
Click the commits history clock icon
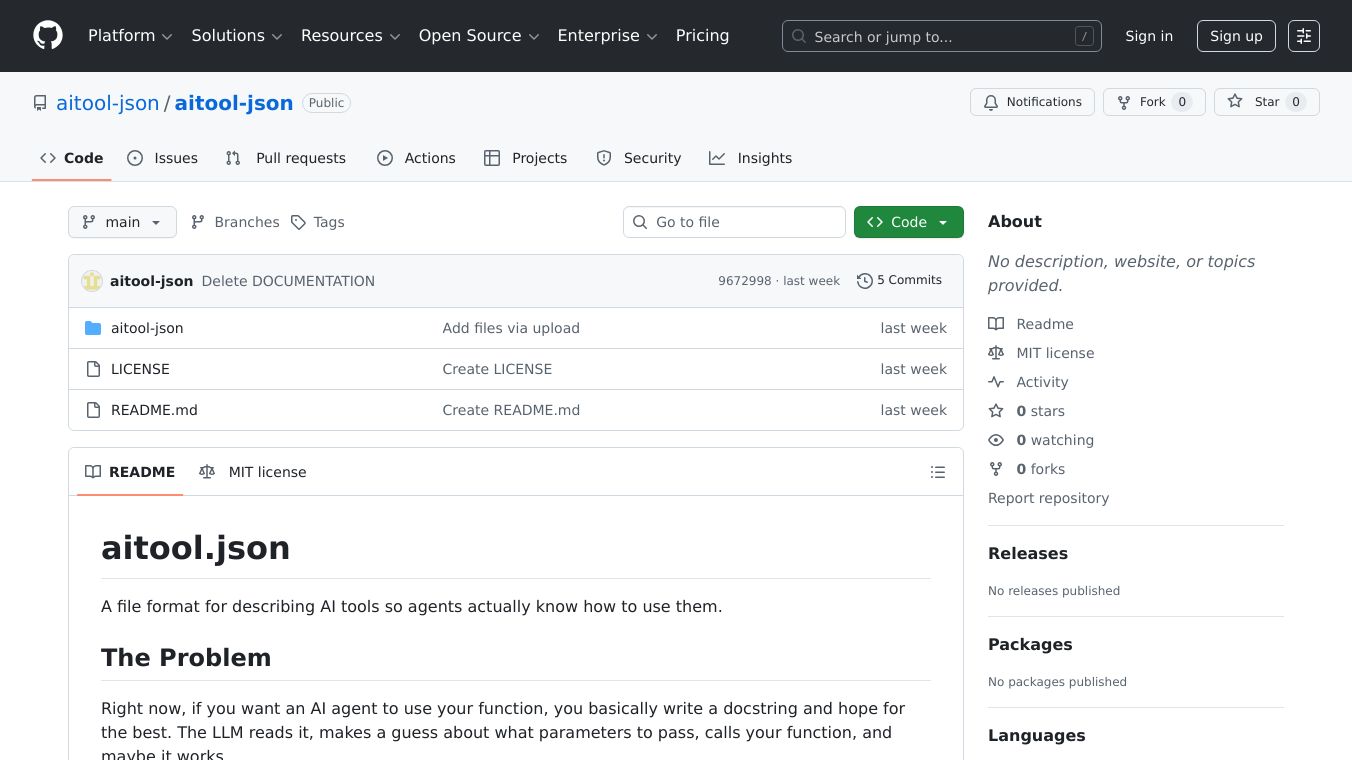click(864, 281)
